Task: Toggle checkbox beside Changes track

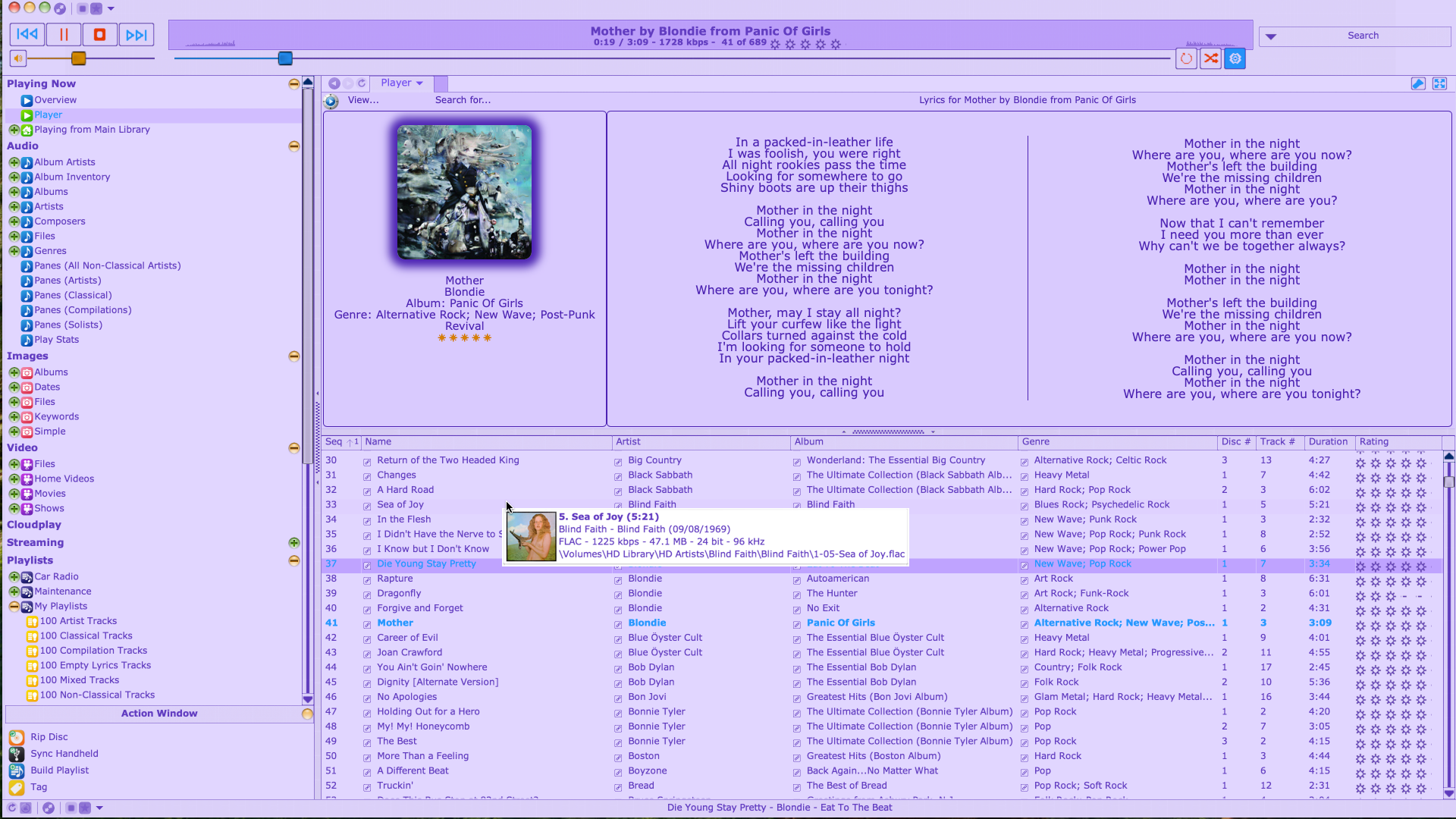Action: coord(367,476)
